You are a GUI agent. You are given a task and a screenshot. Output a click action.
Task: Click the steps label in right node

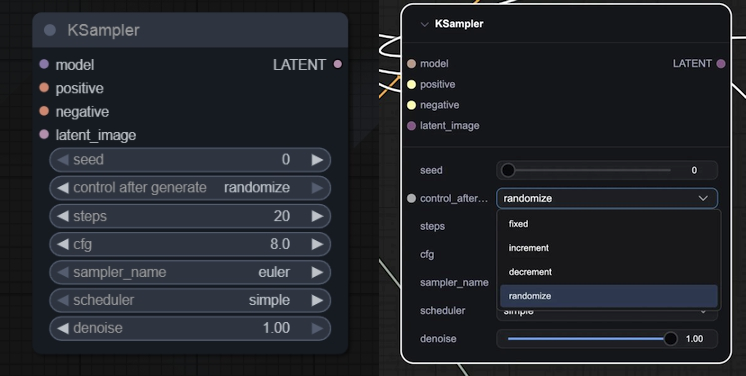pos(432,226)
